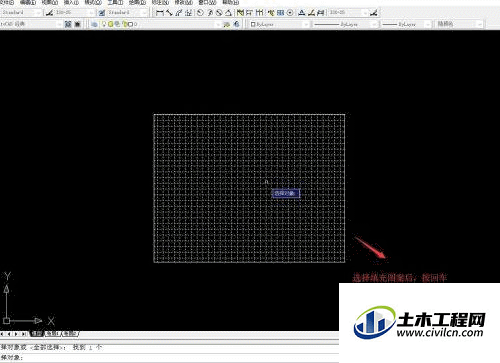Viewport: 500px width, 363px height.
Task: Click next layout tab arrow
Action: coord(16,334)
